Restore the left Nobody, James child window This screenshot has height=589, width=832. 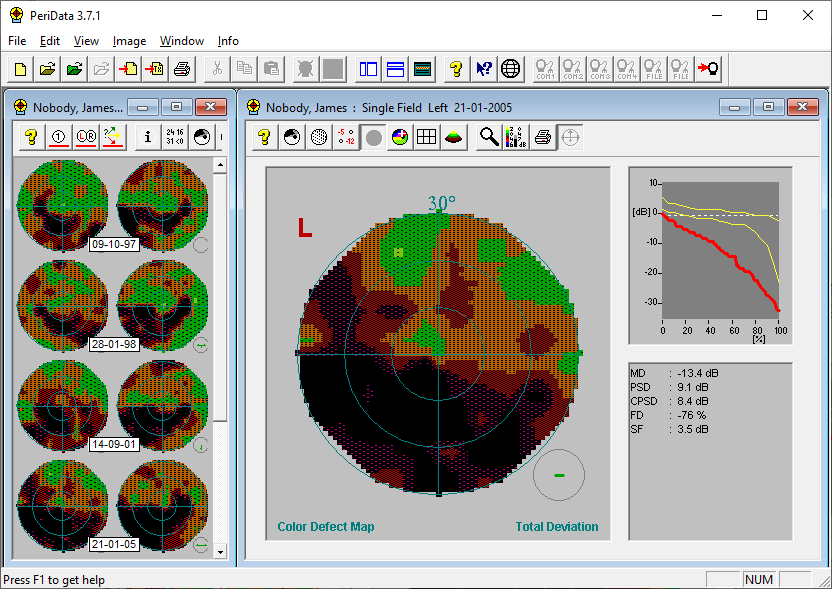coord(177,107)
